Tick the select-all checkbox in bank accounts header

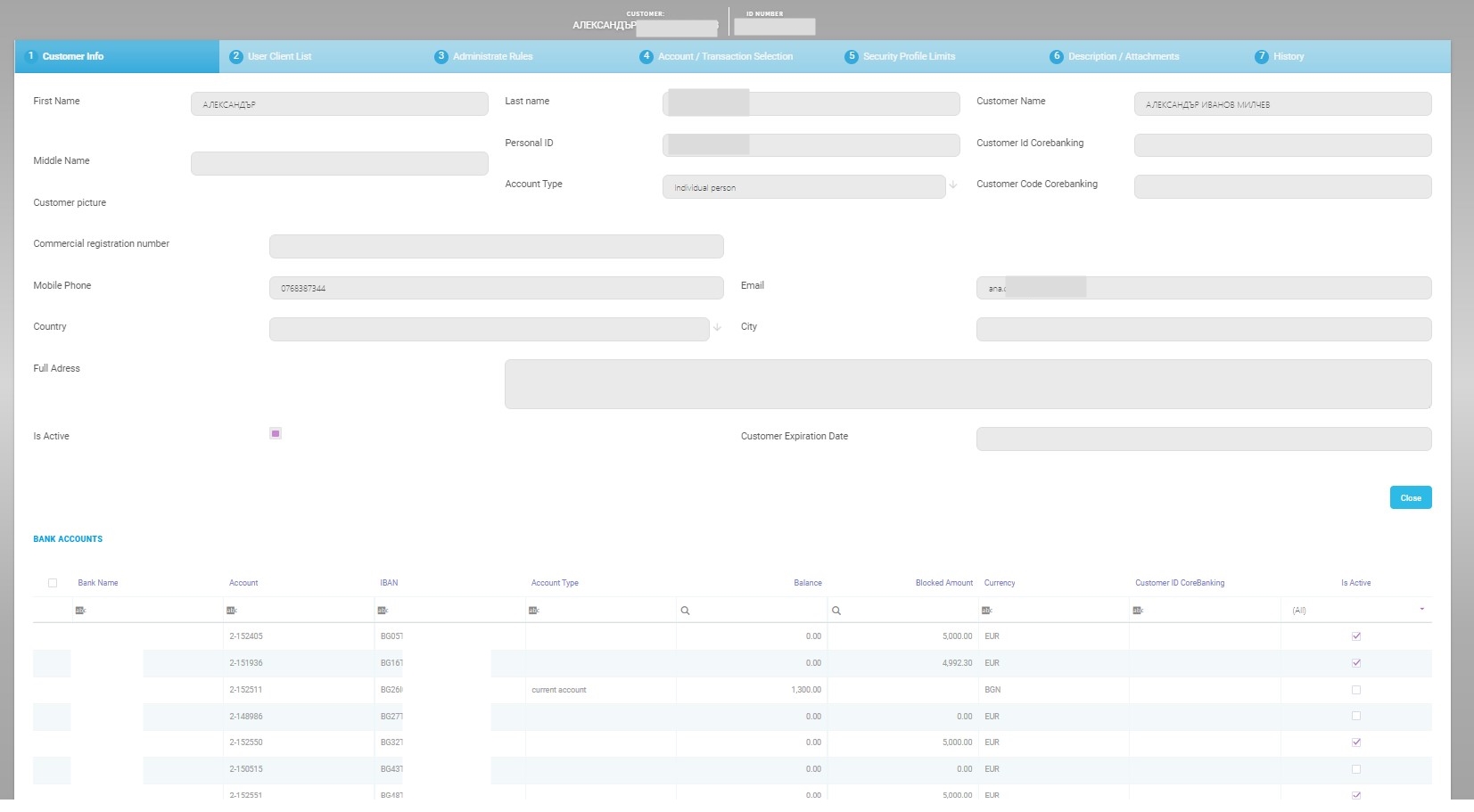53,583
